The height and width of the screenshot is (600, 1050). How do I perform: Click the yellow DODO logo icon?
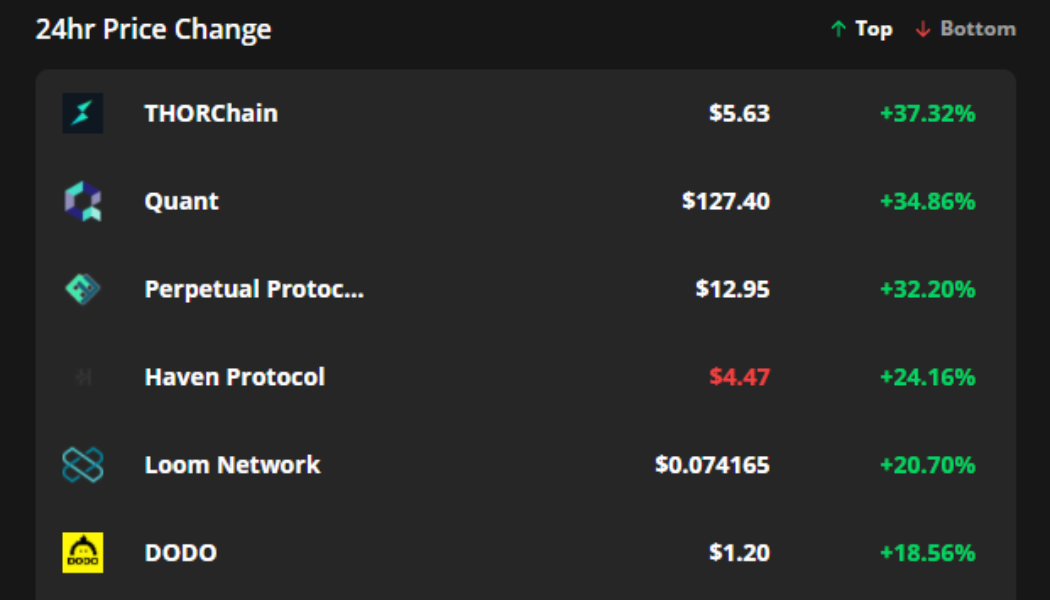click(83, 553)
